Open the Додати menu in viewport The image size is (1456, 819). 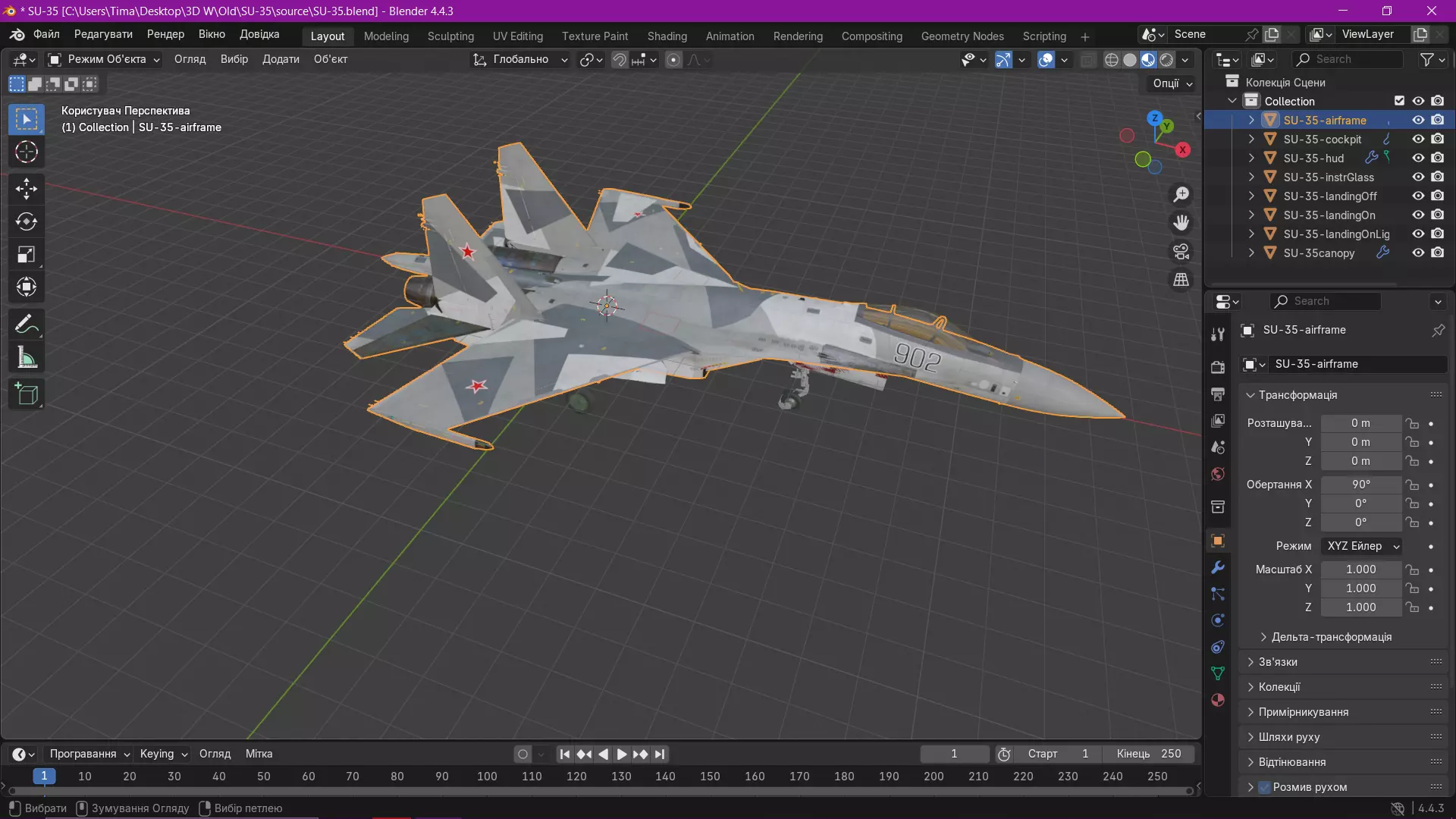coord(281,59)
